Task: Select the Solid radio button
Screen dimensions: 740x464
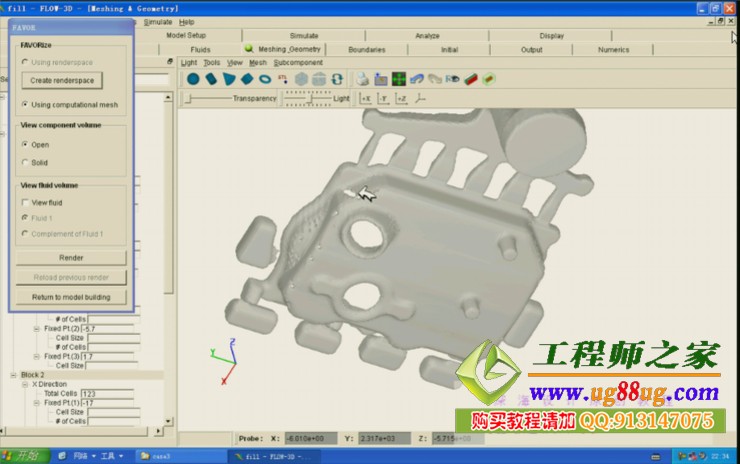Action: 25,162
